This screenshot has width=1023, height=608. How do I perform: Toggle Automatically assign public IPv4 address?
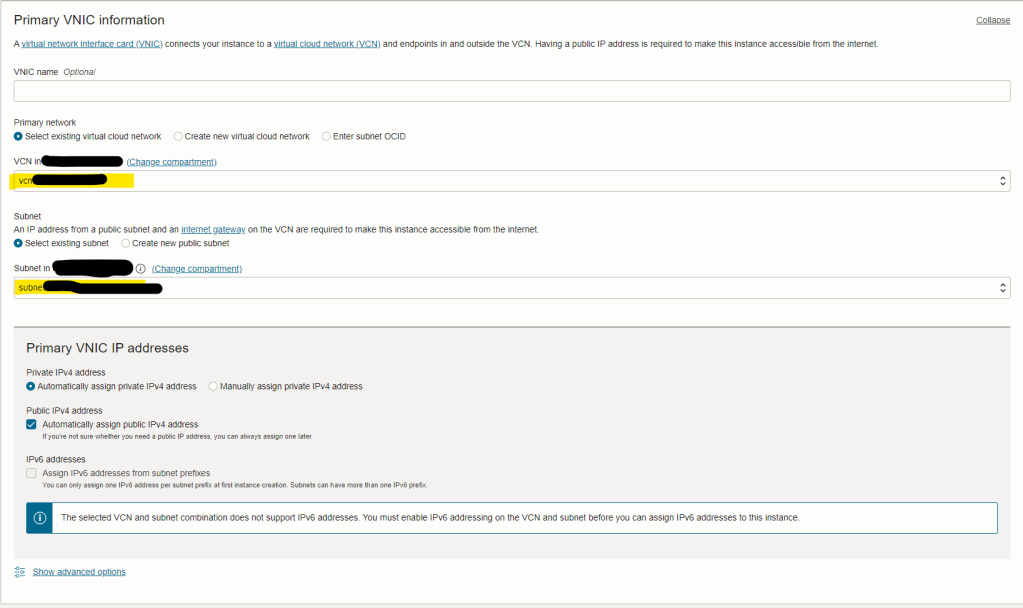point(32,425)
